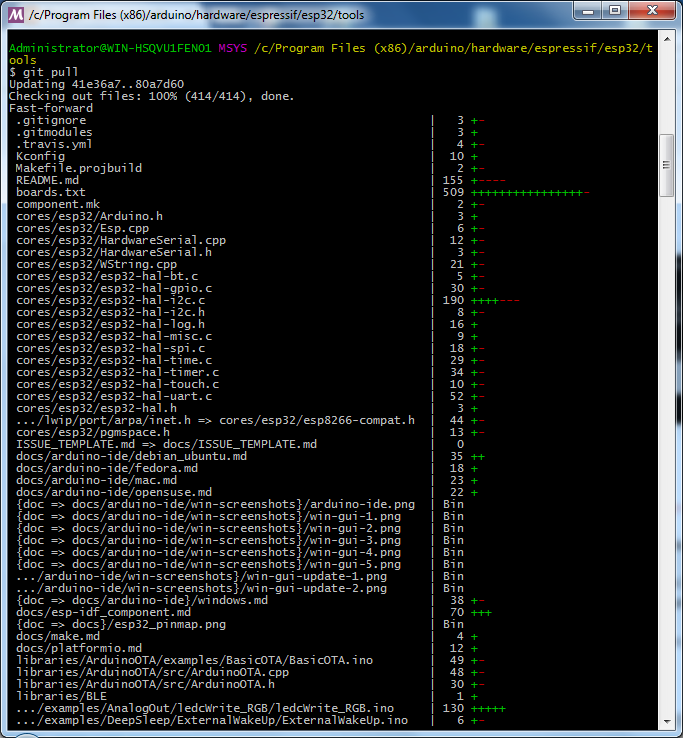Click 'cores/esp32/HardwareSerial.cpp' entry
Viewport: 683px width, 738px height.
[121, 241]
